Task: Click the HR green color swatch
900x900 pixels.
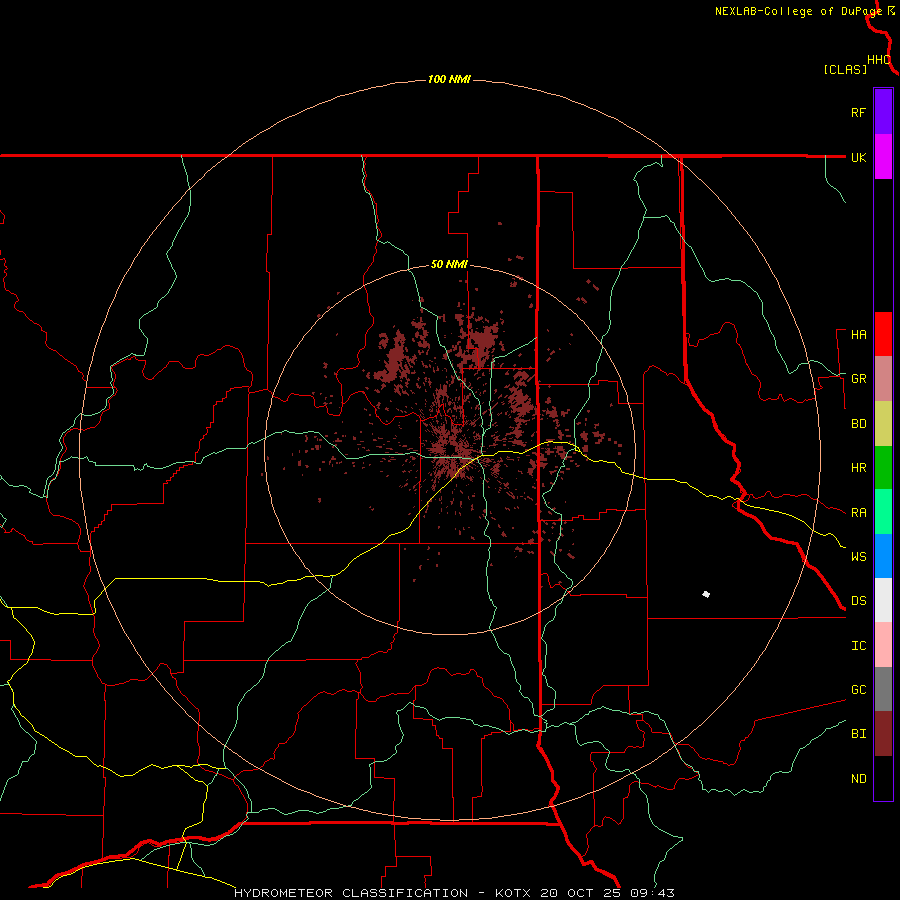Action: tap(883, 468)
